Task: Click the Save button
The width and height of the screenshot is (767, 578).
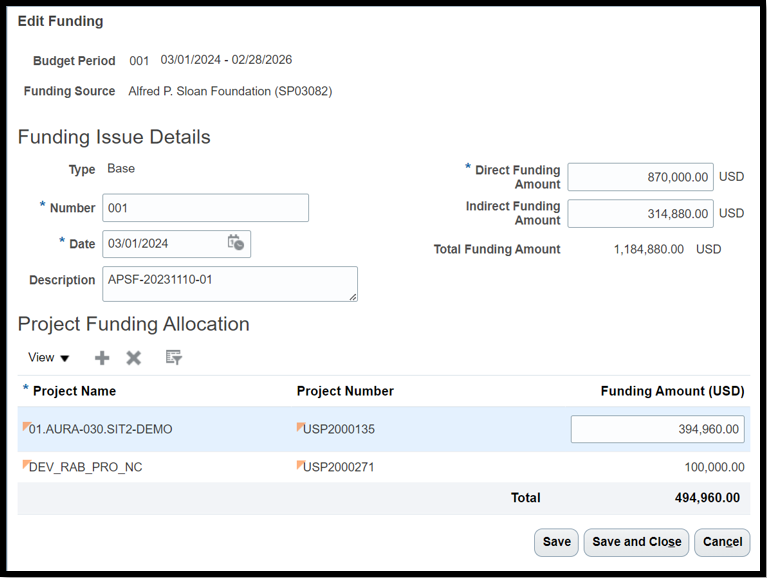Action: click(x=556, y=542)
